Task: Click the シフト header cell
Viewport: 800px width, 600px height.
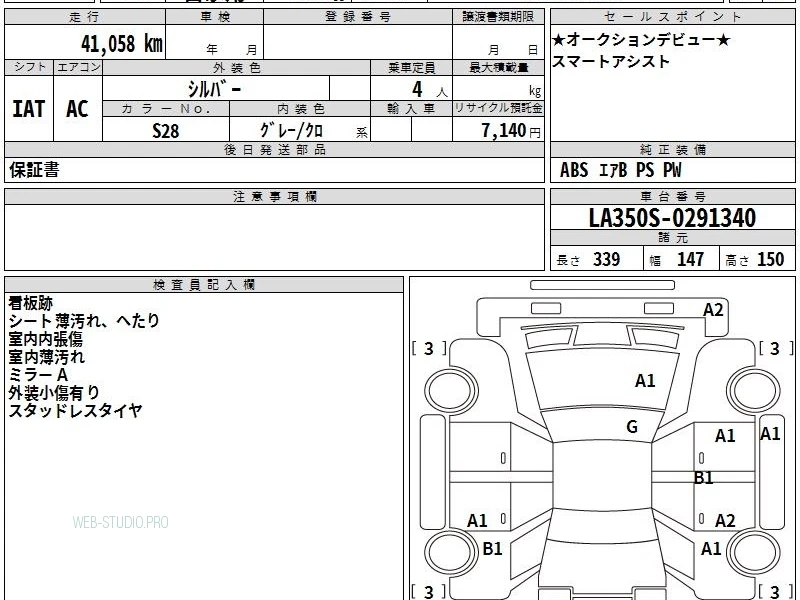Action: [29, 67]
